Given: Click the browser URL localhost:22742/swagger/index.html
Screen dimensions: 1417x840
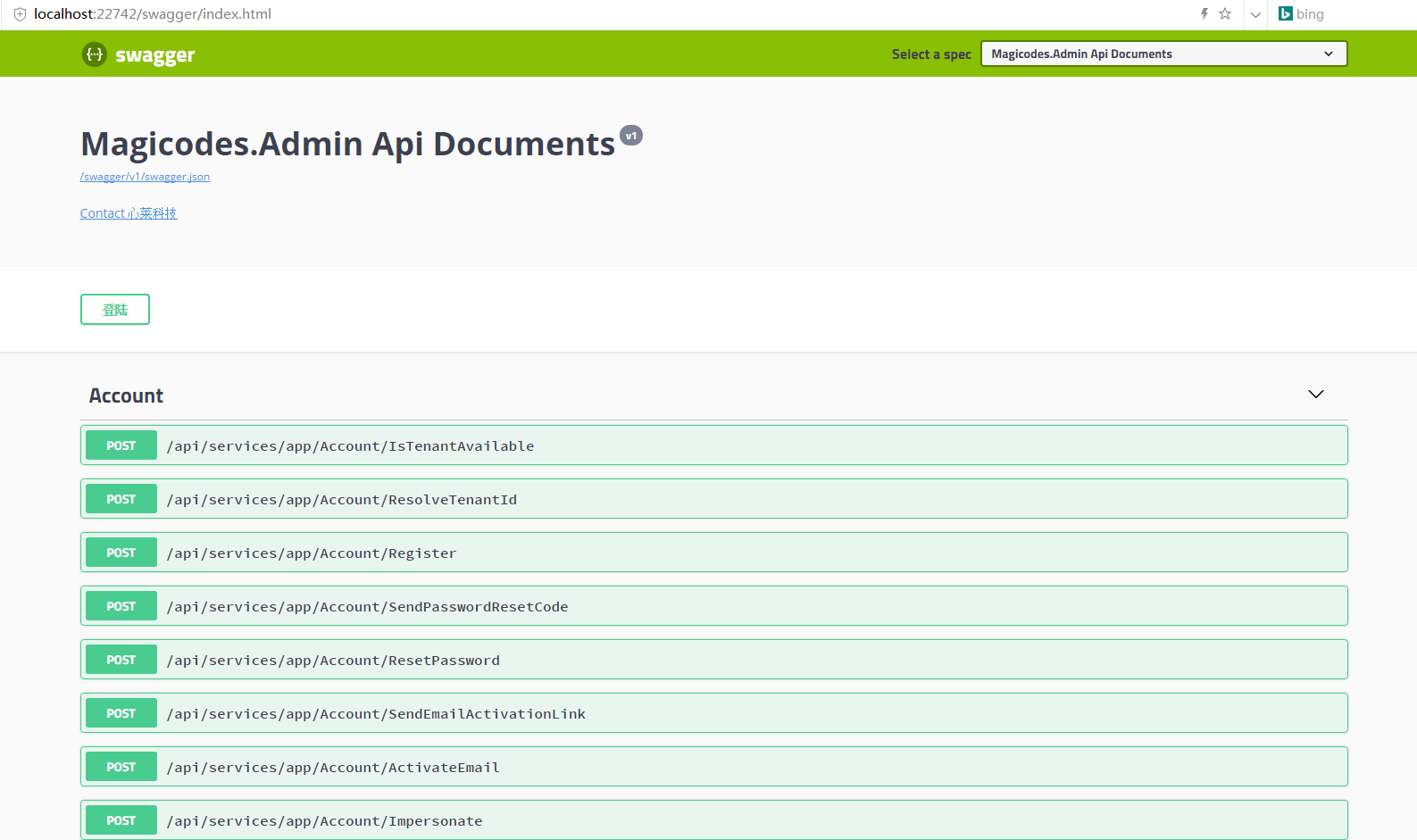Looking at the screenshot, I should 153,14.
